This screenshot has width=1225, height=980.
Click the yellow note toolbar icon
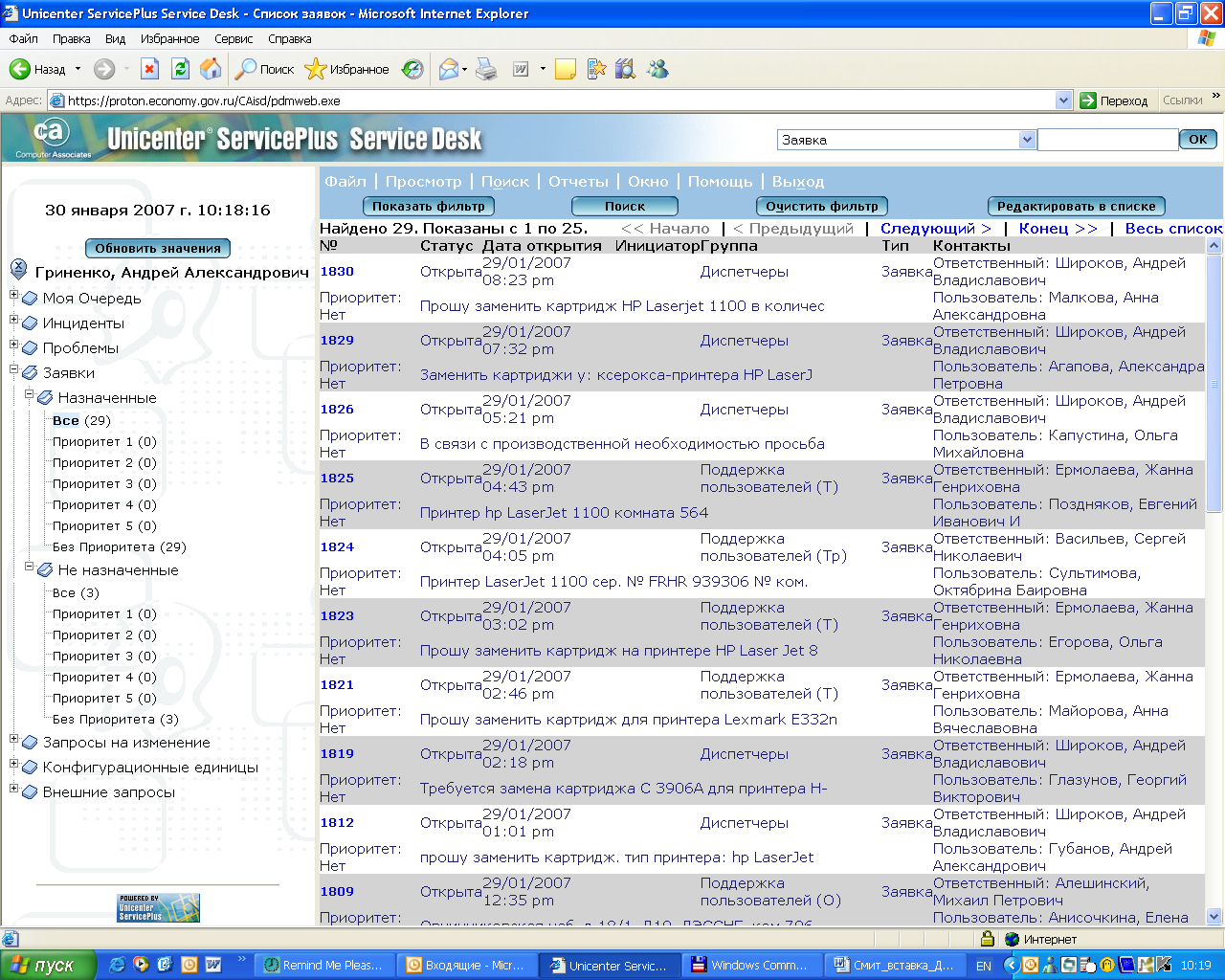pos(566,69)
